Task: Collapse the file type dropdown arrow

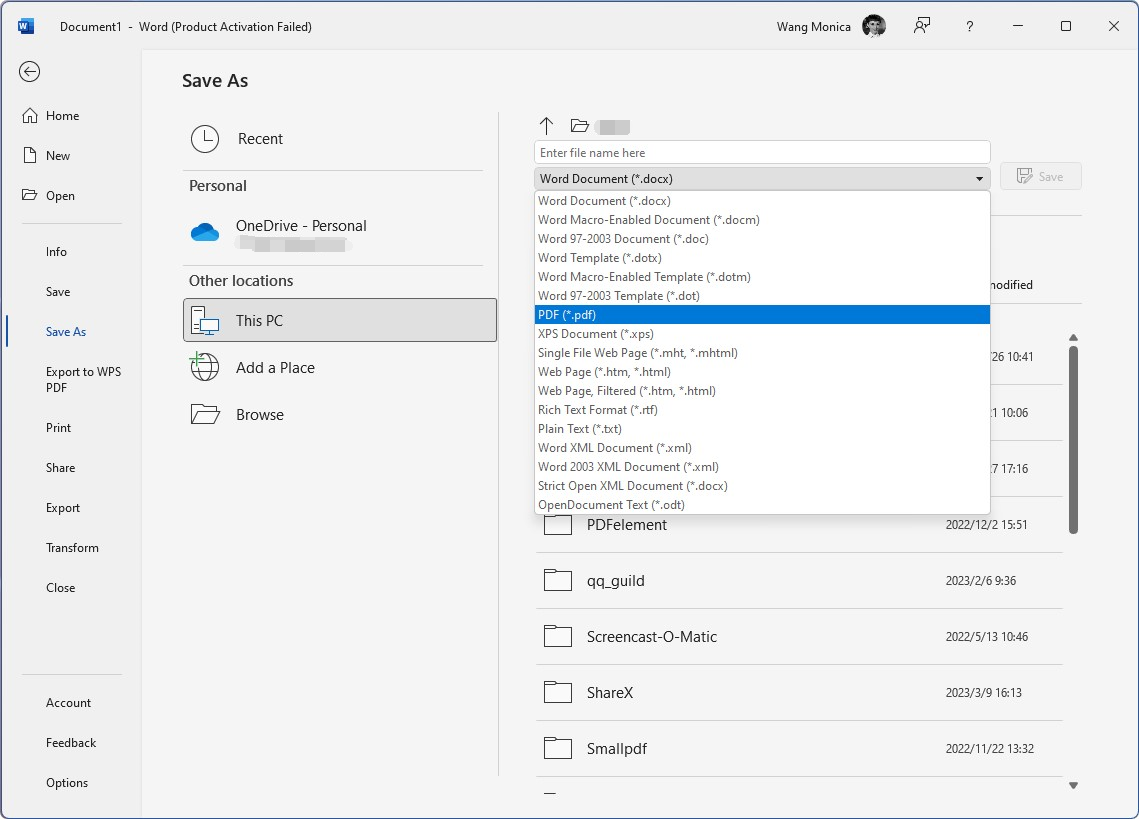Action: 979,179
